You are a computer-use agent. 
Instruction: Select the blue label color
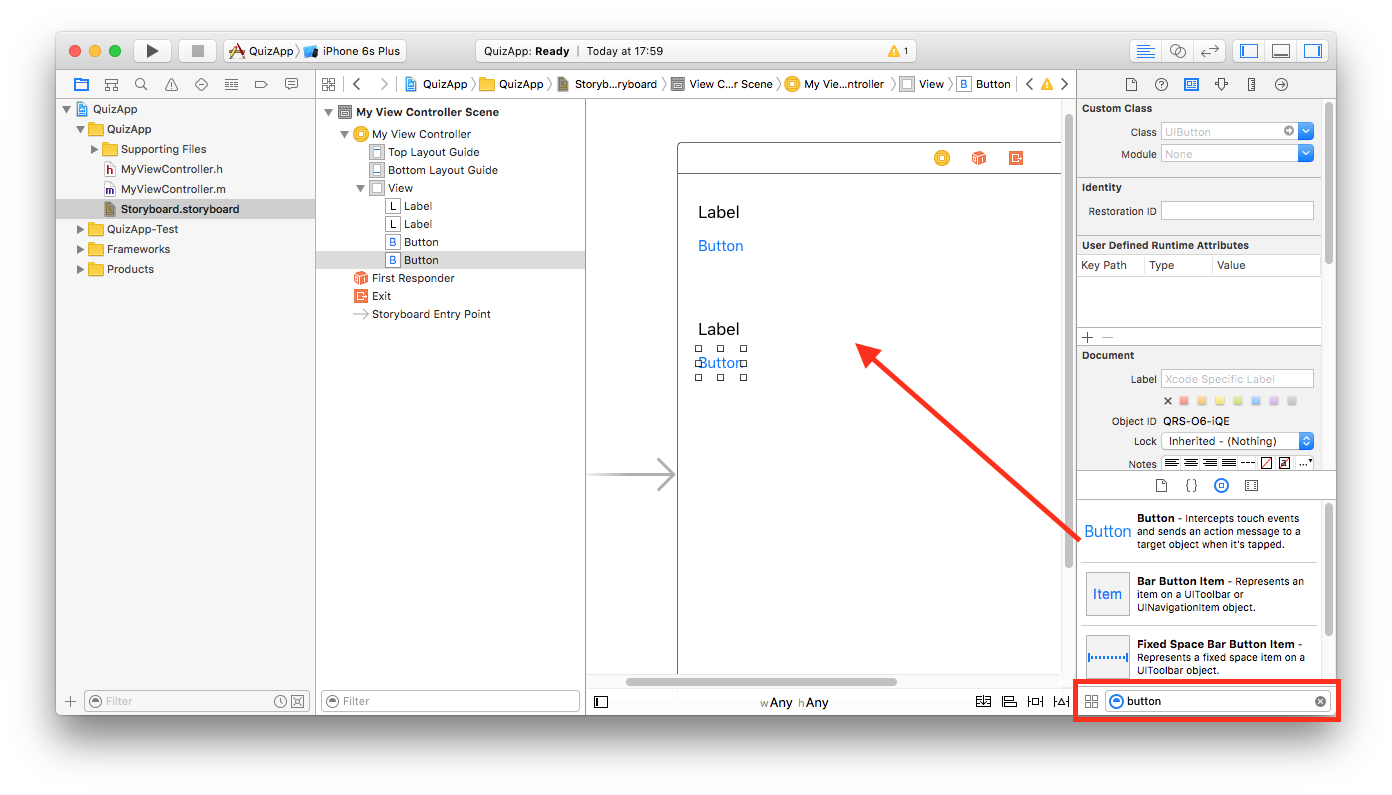point(1256,401)
